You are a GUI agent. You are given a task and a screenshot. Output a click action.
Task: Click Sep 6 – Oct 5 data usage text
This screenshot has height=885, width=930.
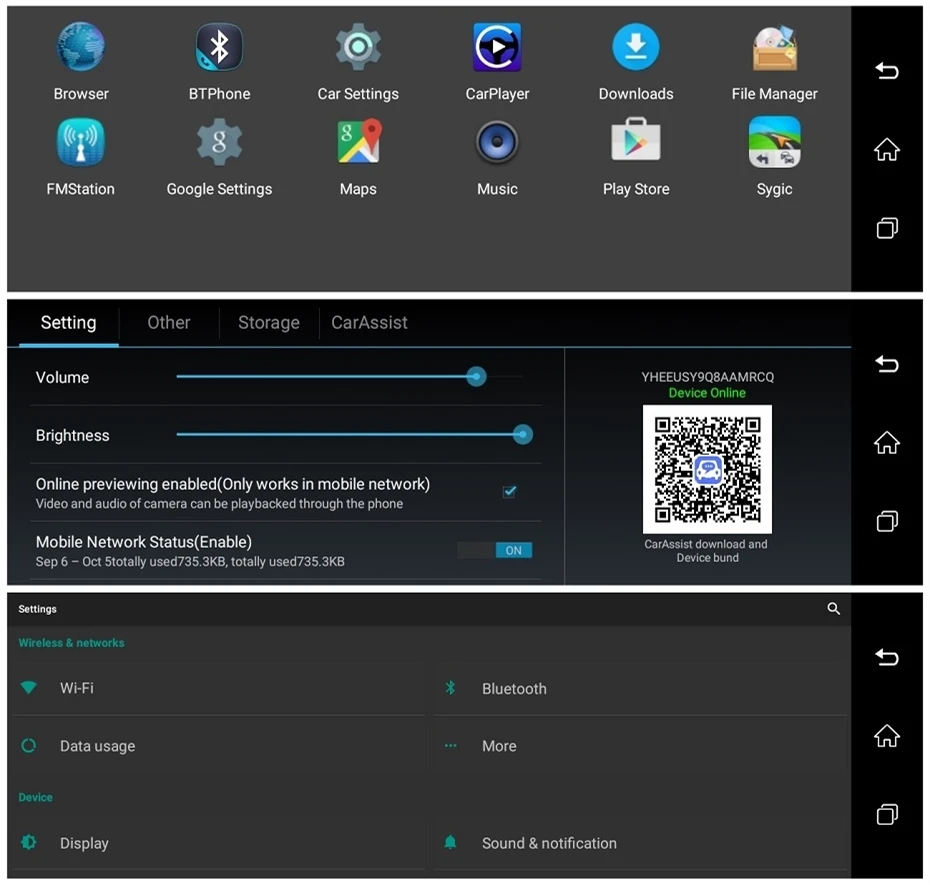(x=190, y=562)
